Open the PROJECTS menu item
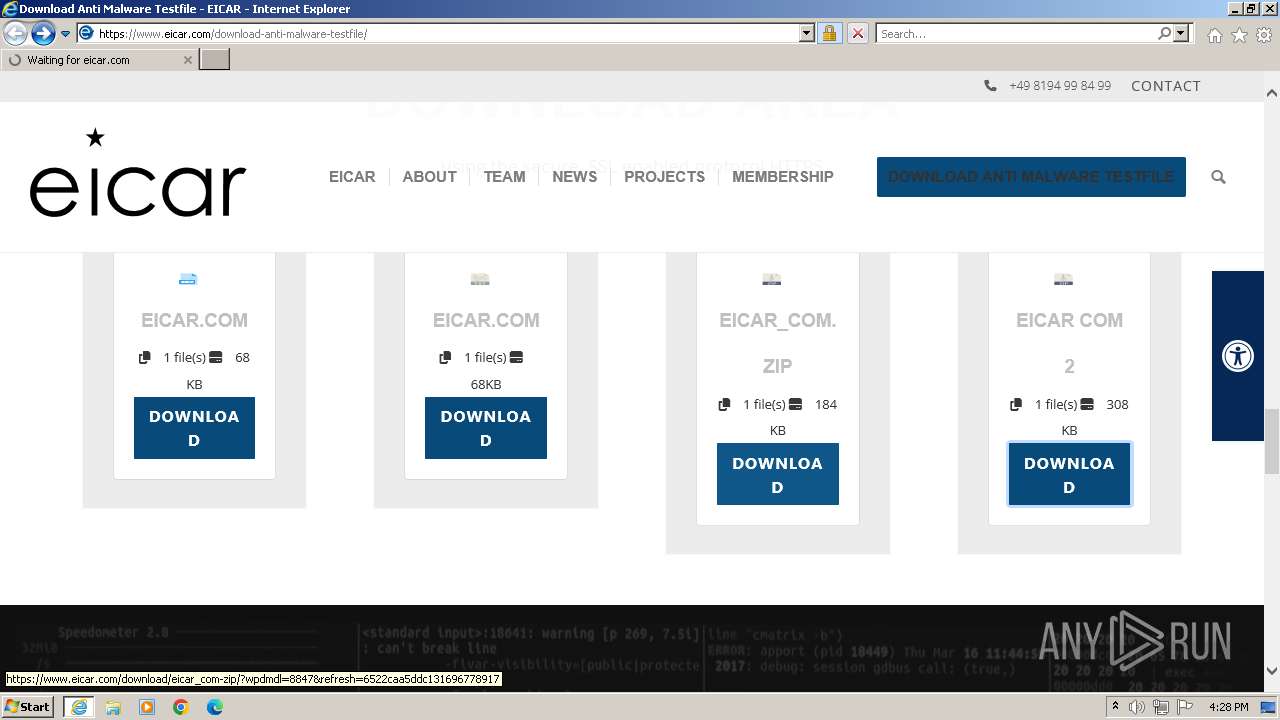Viewport: 1280px width, 720px height. pyautogui.click(x=664, y=176)
